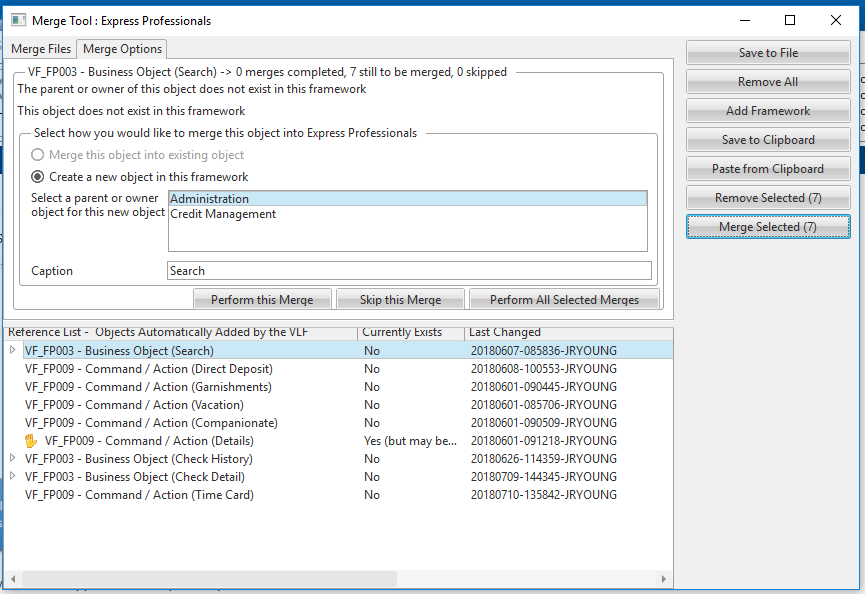The height and width of the screenshot is (594, 865).
Task: Click Paste from Clipboard
Action: [767, 168]
